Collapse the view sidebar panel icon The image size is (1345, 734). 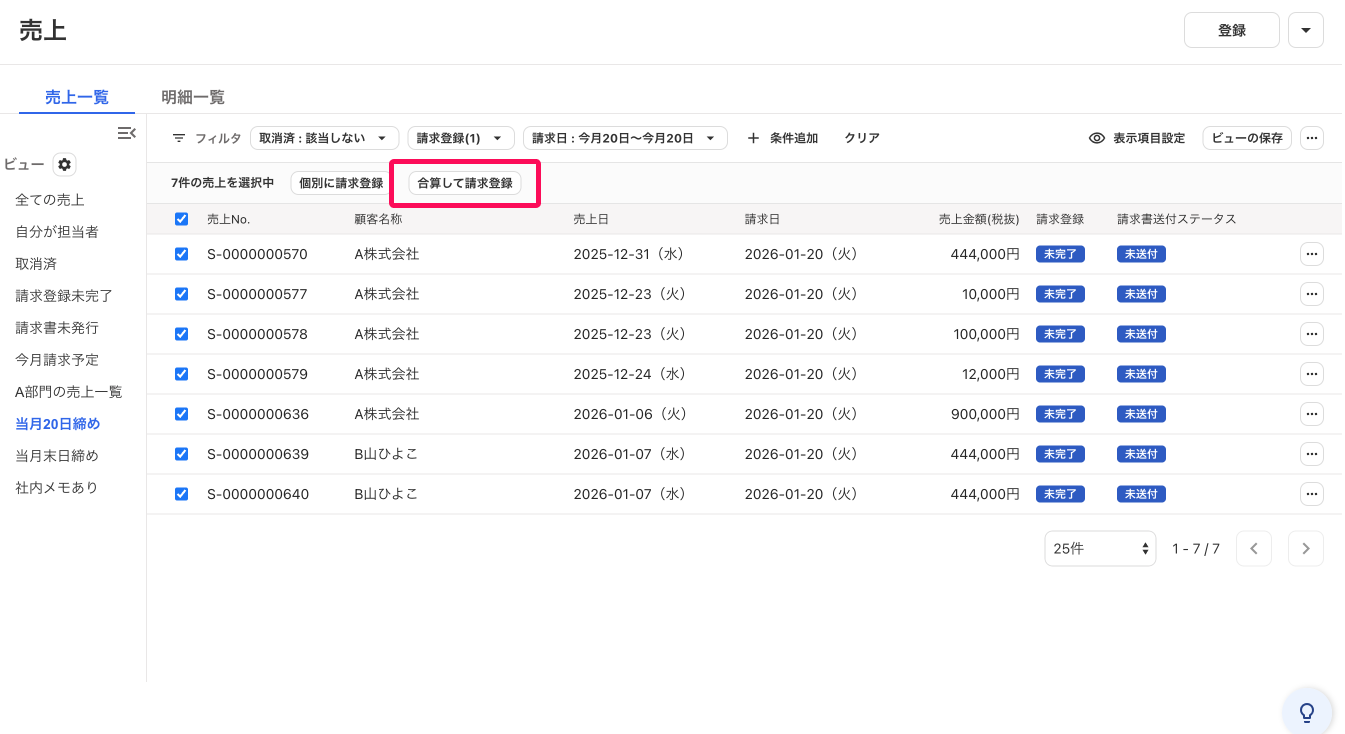click(x=126, y=133)
